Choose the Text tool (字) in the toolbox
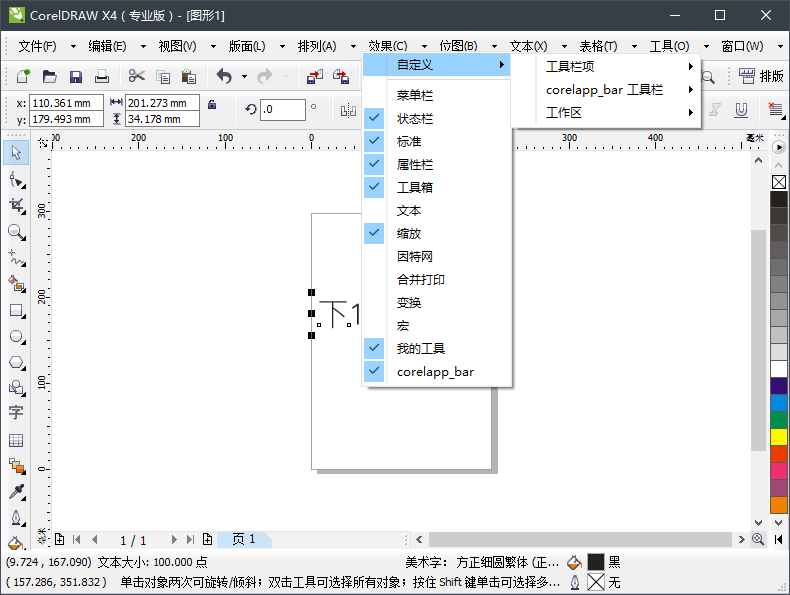 click(16, 413)
